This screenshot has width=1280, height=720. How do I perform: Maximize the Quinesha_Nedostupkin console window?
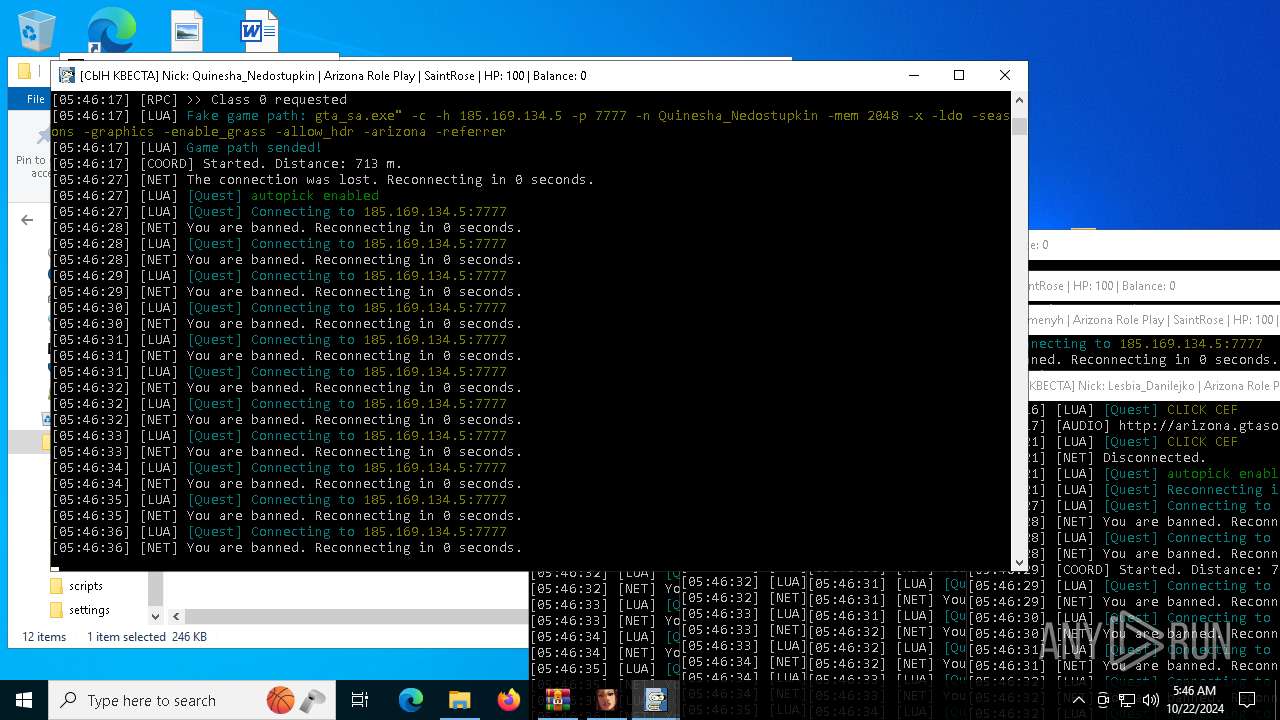click(x=959, y=75)
